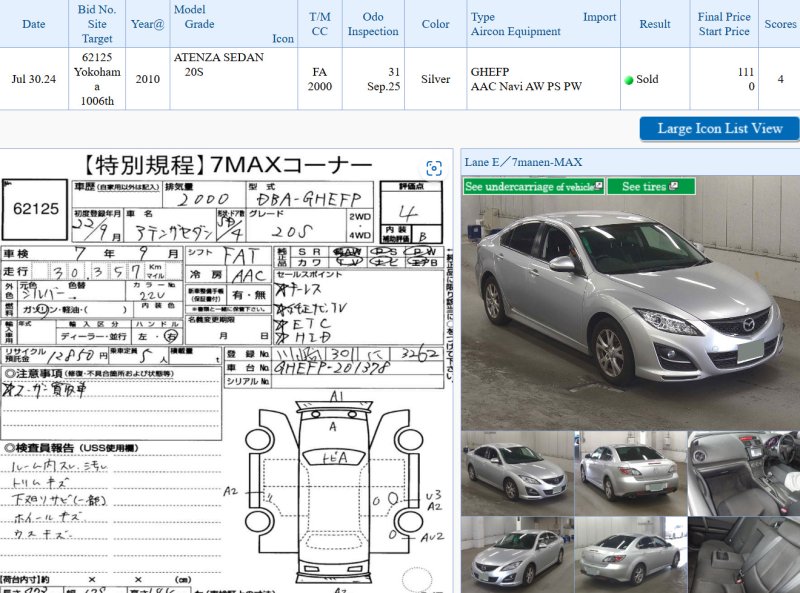Open the rear seat interior thumbnail
This screenshot has height=593, width=800.
pos(743,554)
